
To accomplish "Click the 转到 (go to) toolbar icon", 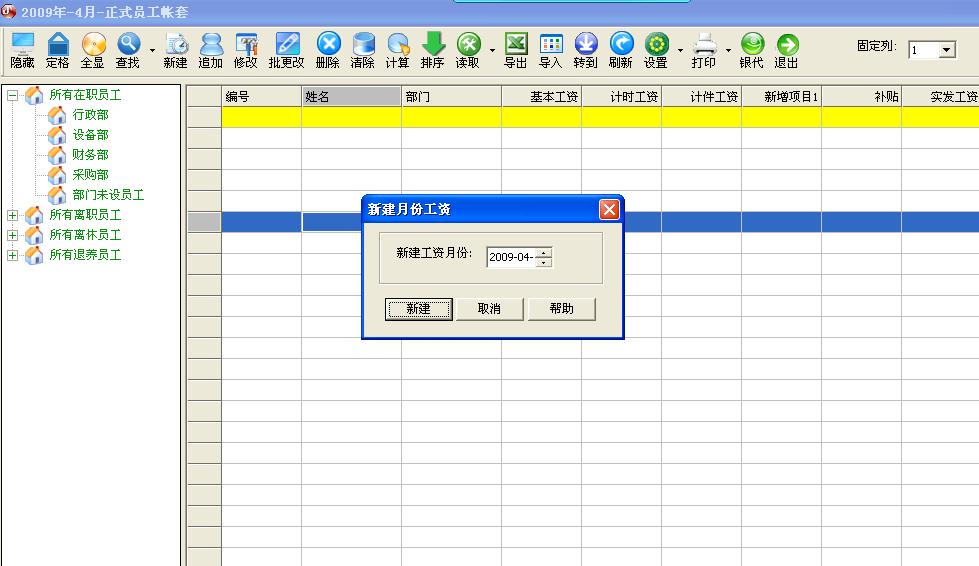I will (586, 50).
